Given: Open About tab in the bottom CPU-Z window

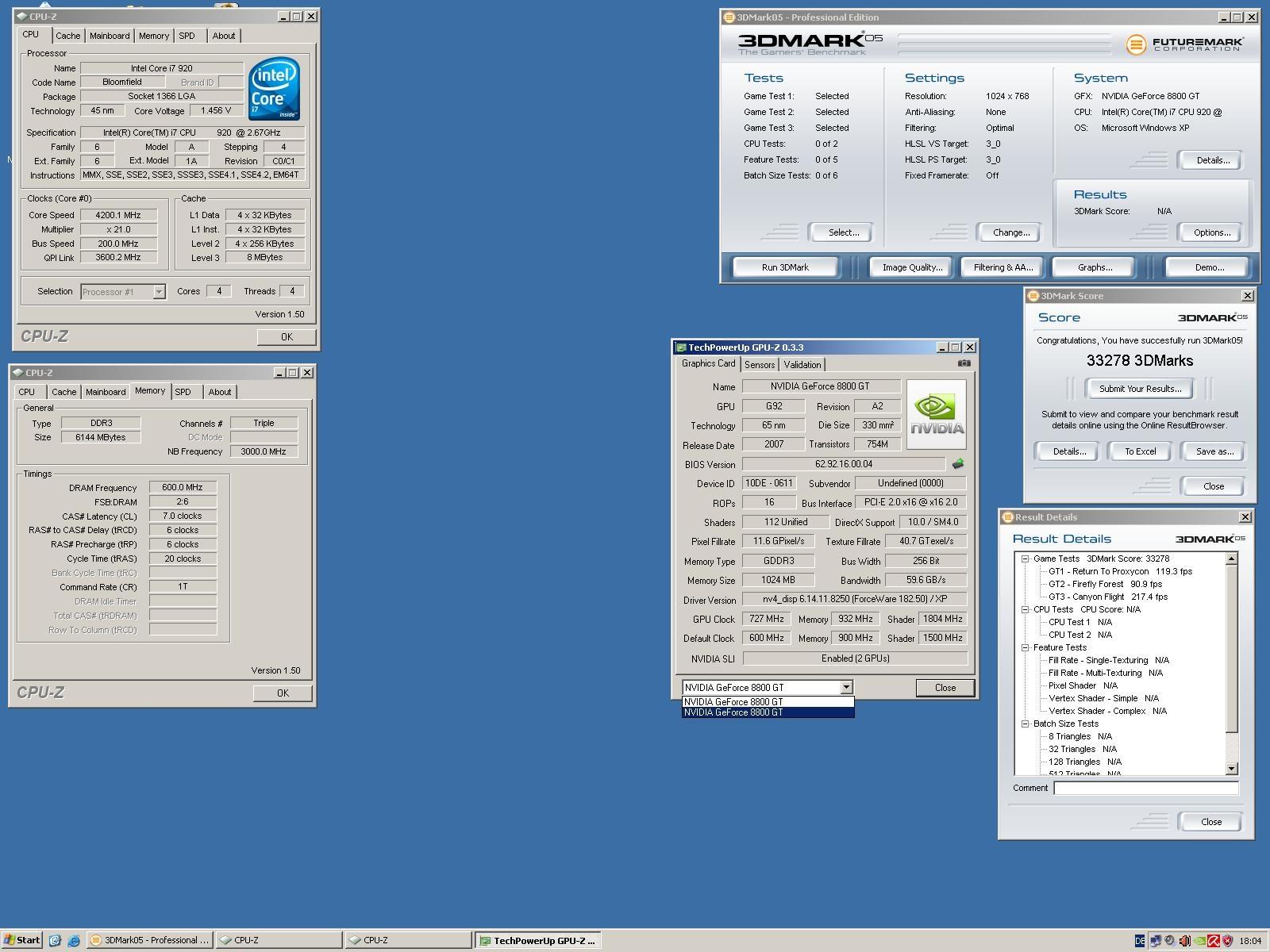Looking at the screenshot, I should tap(220, 392).
